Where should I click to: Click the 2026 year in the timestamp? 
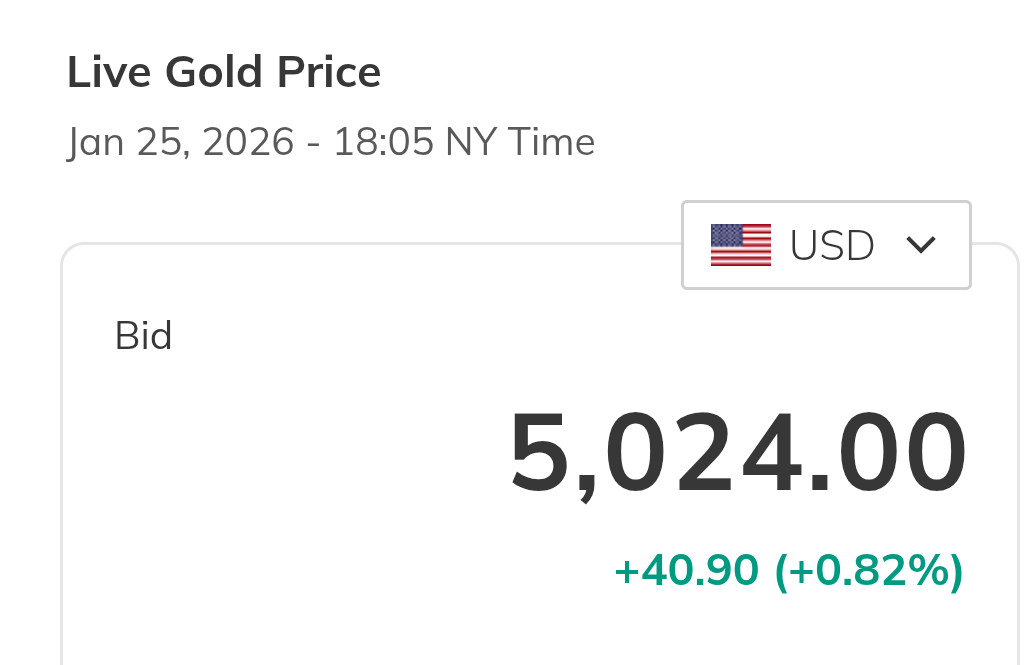click(248, 142)
